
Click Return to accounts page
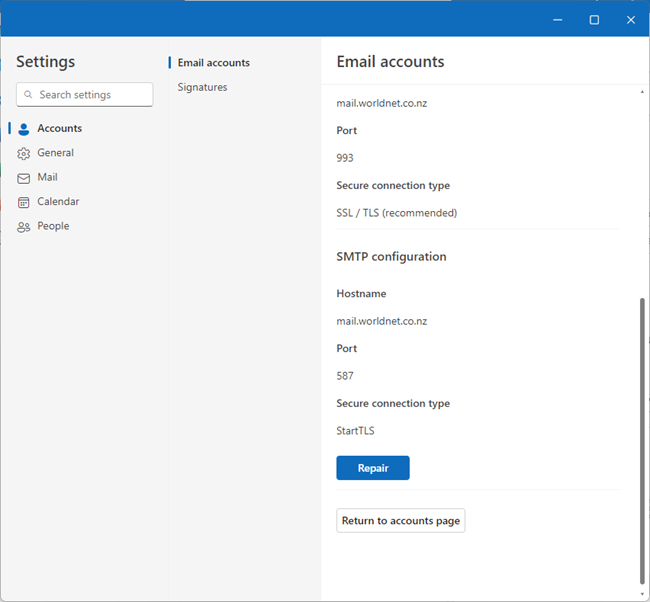tap(400, 521)
